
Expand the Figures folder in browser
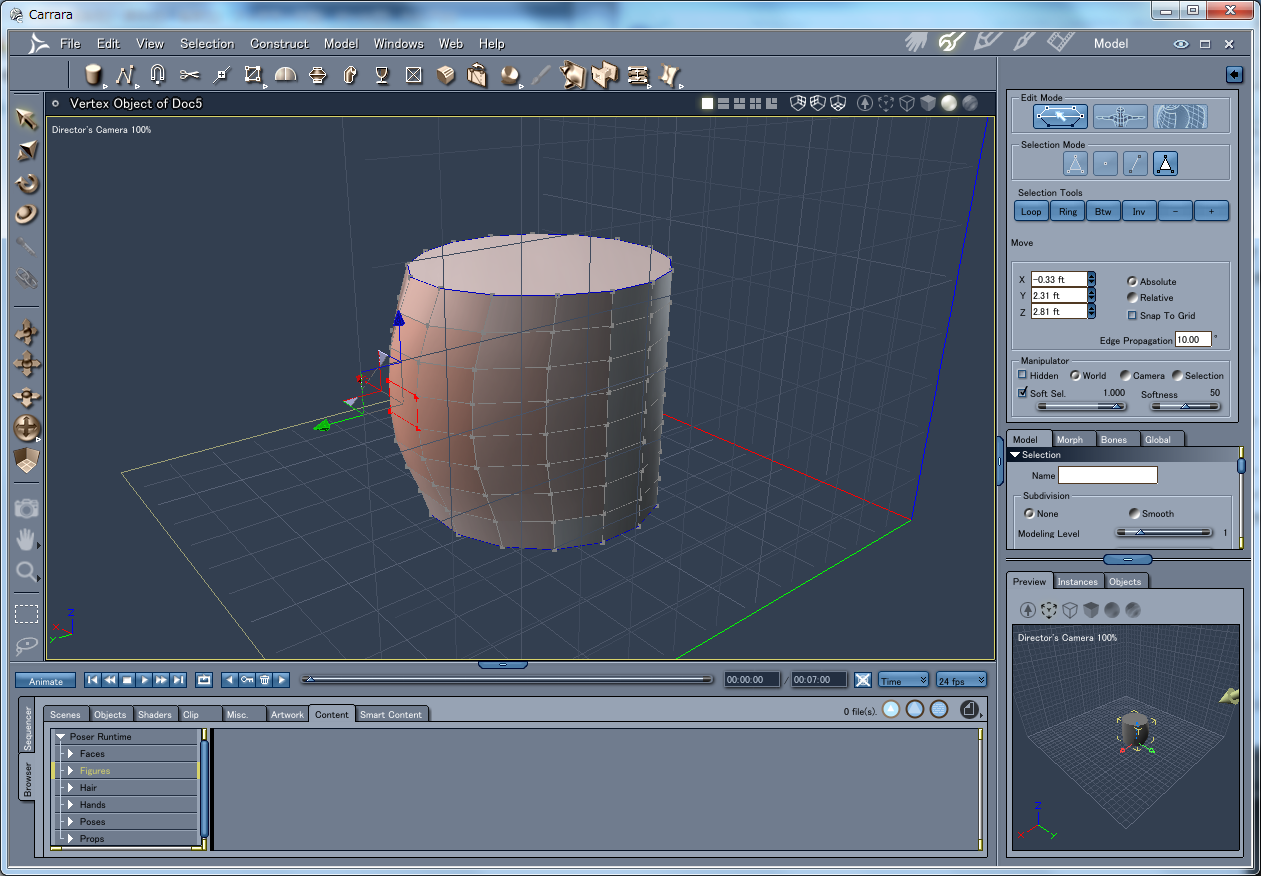tap(70, 771)
